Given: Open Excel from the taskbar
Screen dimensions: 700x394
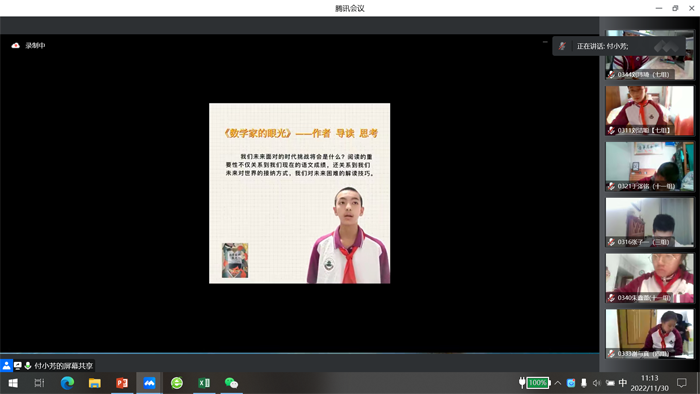Looking at the screenshot, I should (x=204, y=383).
